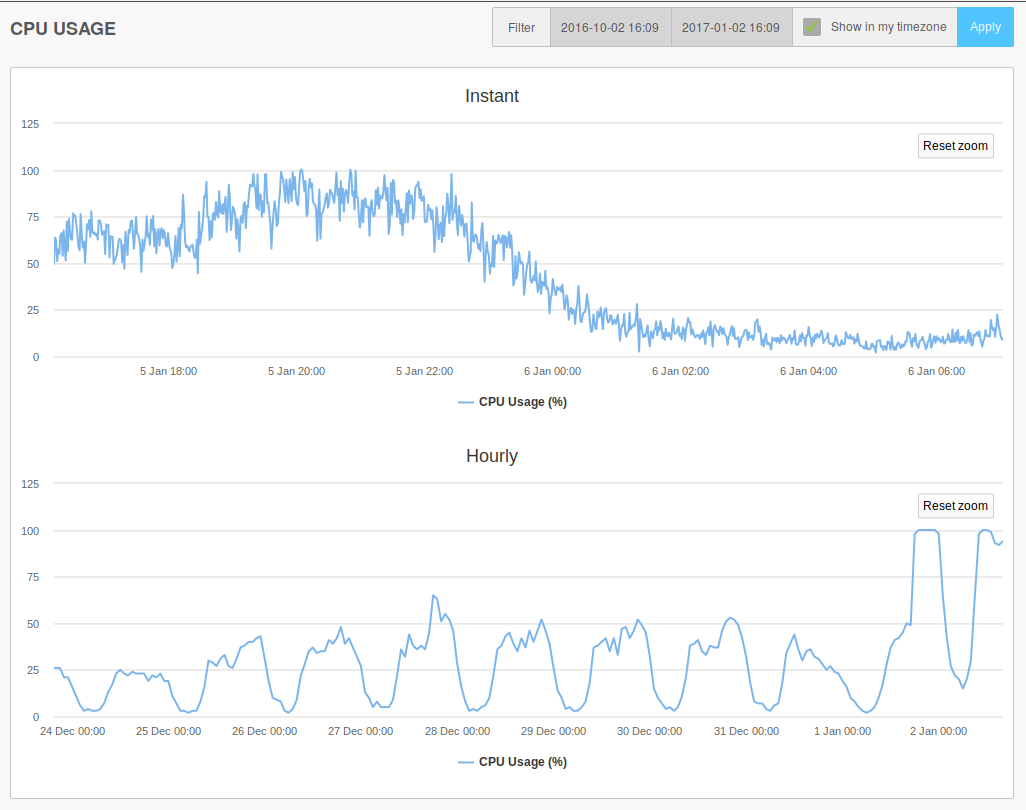Edit the start date field 2016-10-02 16:09
This screenshot has height=810, width=1026.
610,27
